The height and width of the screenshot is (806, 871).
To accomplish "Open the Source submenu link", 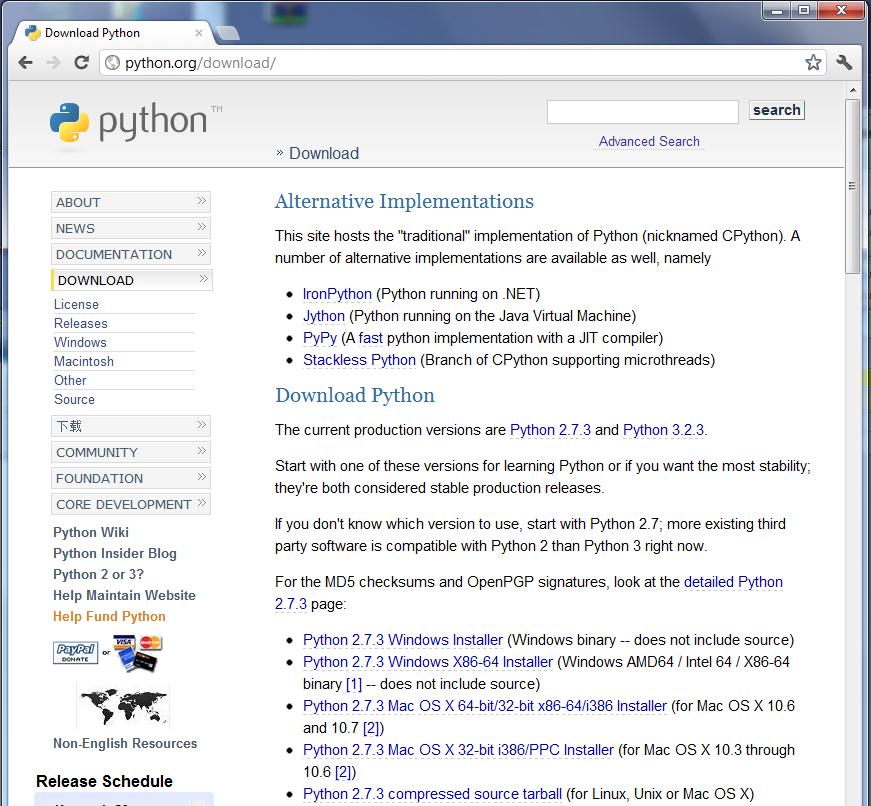I will tap(74, 399).
